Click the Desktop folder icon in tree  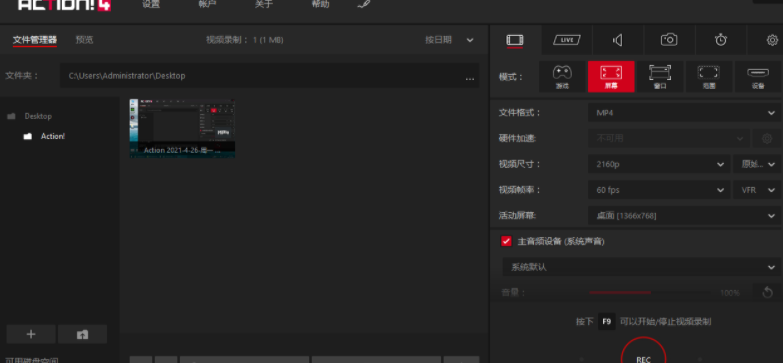coord(11,116)
